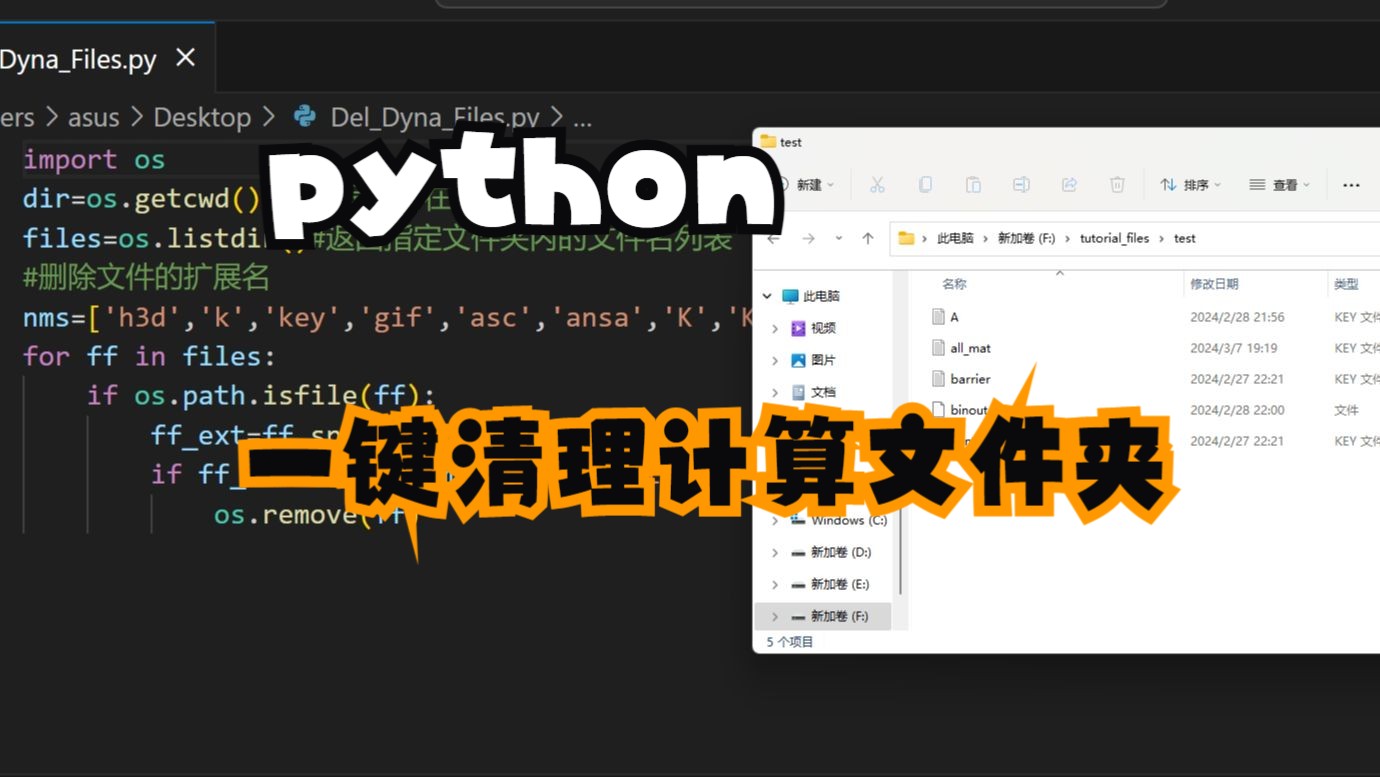Select 此电脑 in the navigation pane
Viewport: 1380px width, 777px height.
click(x=821, y=296)
